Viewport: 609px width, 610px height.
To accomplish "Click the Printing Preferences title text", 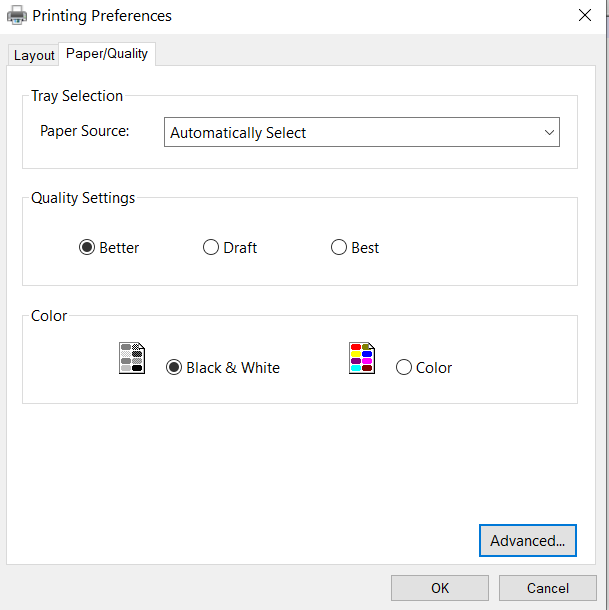I will click(x=102, y=16).
